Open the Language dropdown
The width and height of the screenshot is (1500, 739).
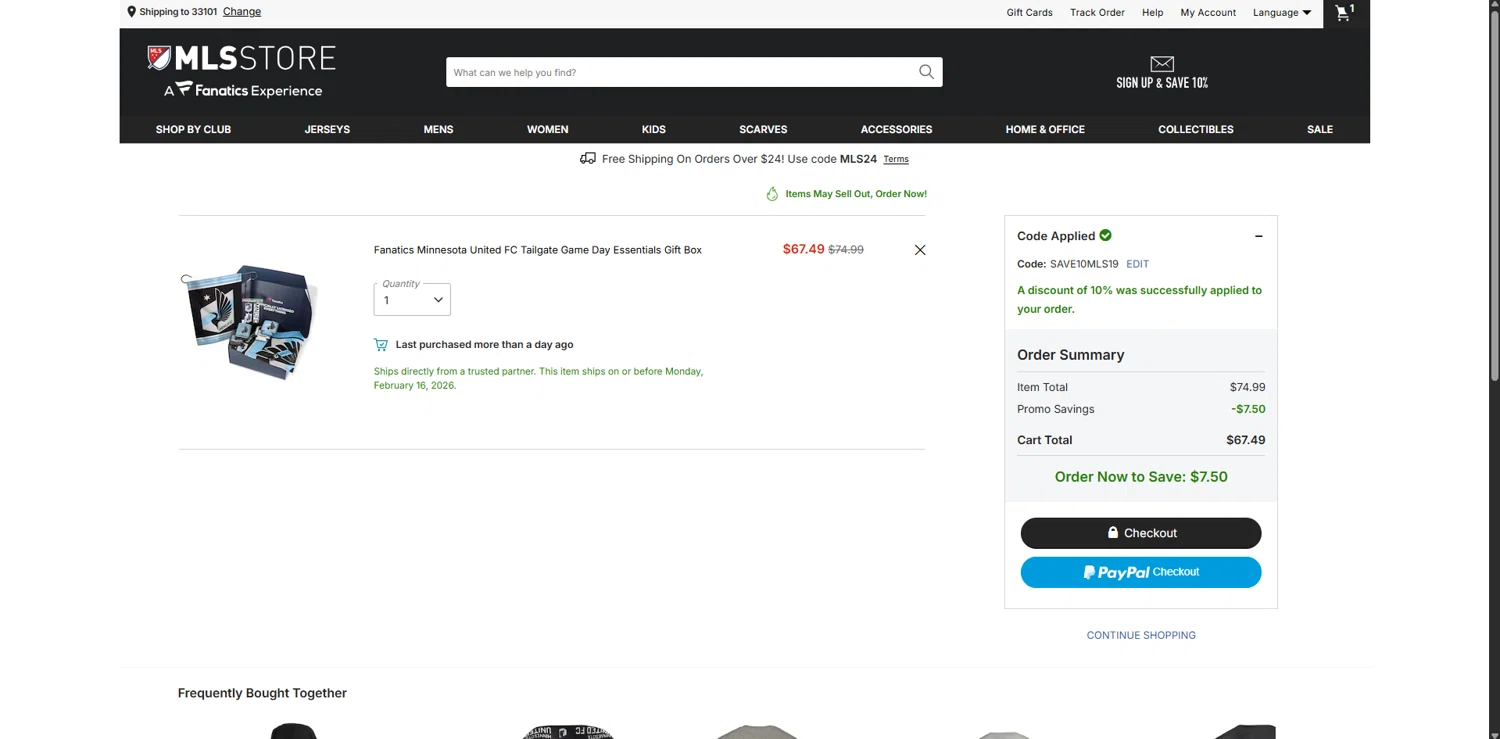click(1282, 13)
